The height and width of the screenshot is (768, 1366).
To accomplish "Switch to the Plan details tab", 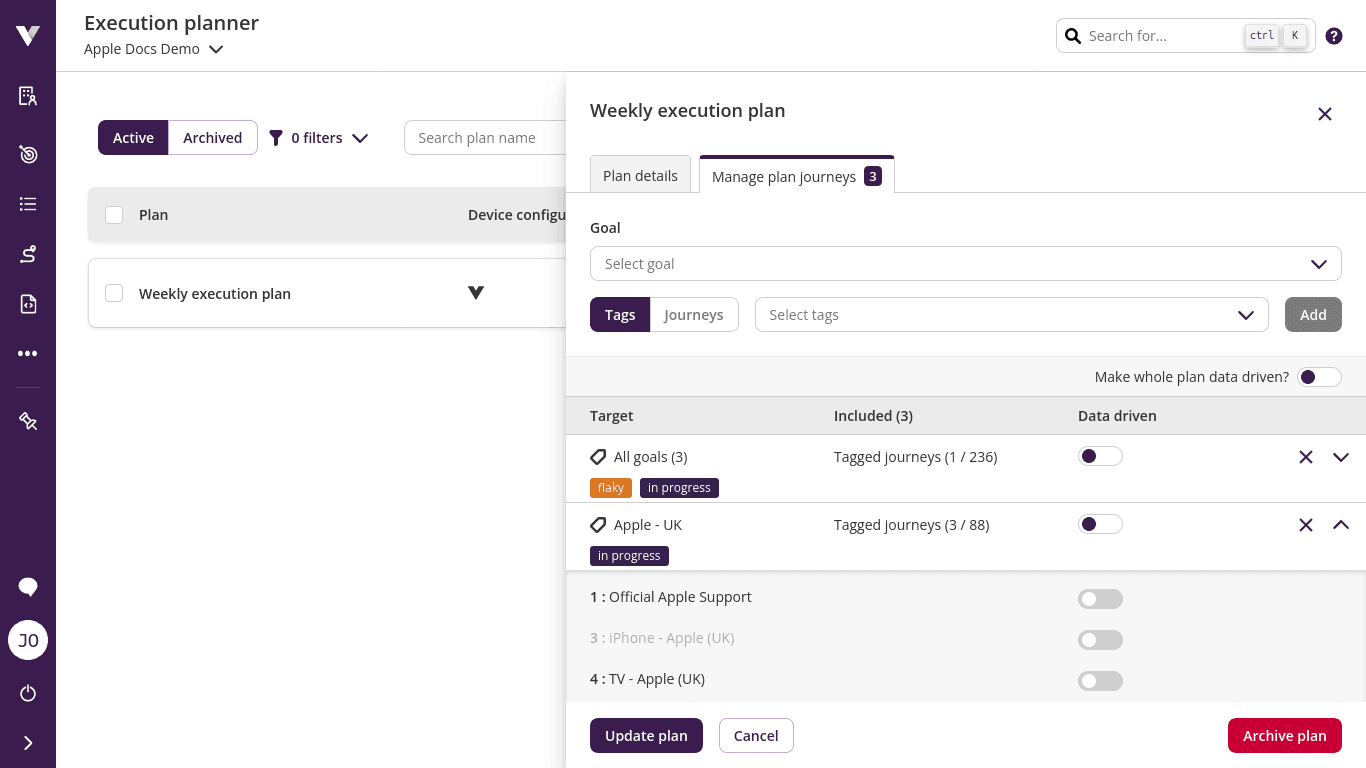I will coord(640,175).
